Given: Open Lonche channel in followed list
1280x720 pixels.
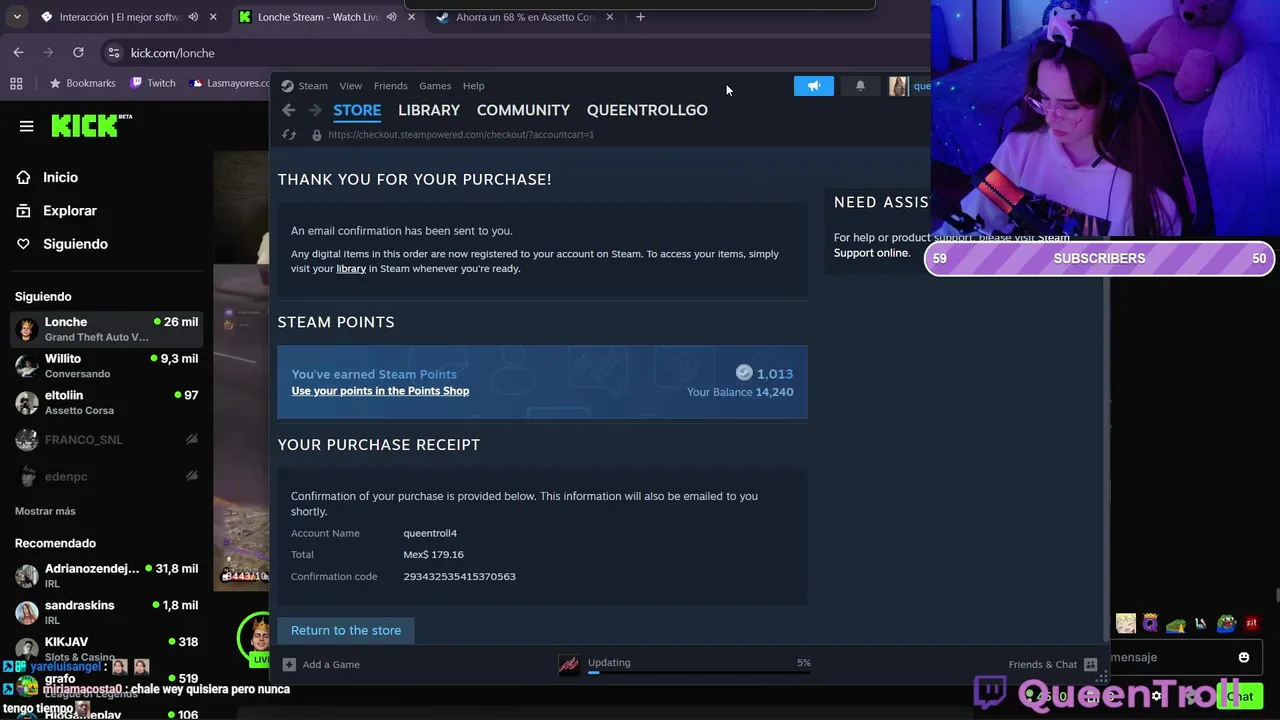Looking at the screenshot, I should click(x=106, y=329).
